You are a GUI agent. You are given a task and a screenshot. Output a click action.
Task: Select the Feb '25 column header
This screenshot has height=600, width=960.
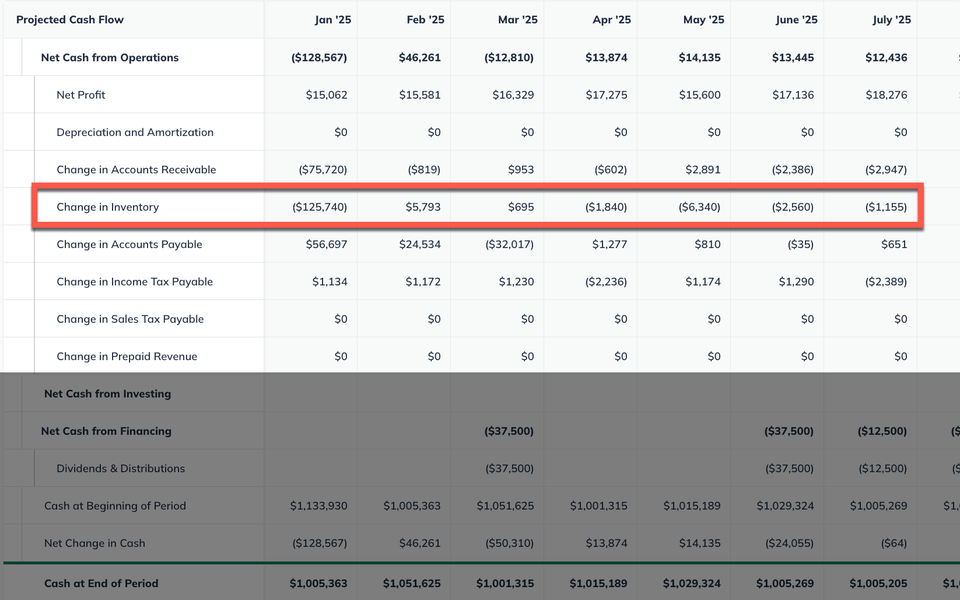coord(426,20)
